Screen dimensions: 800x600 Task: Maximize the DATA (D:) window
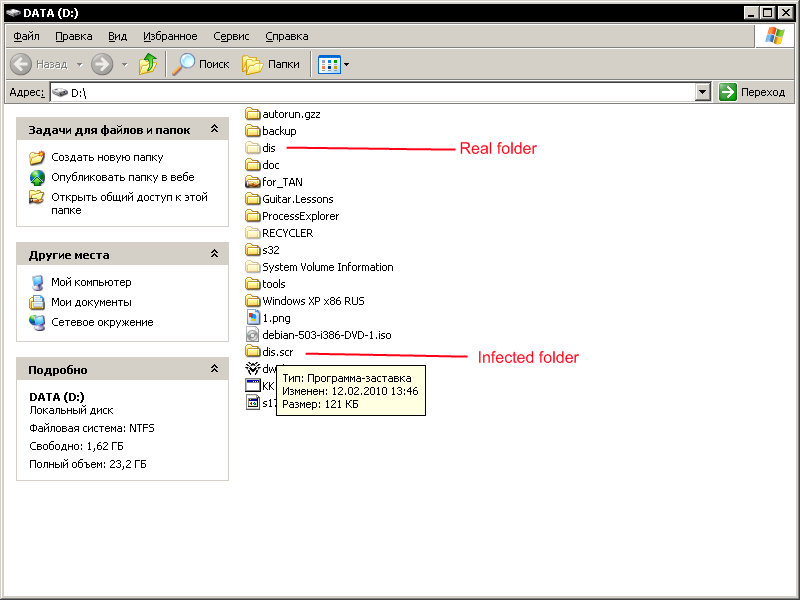767,12
